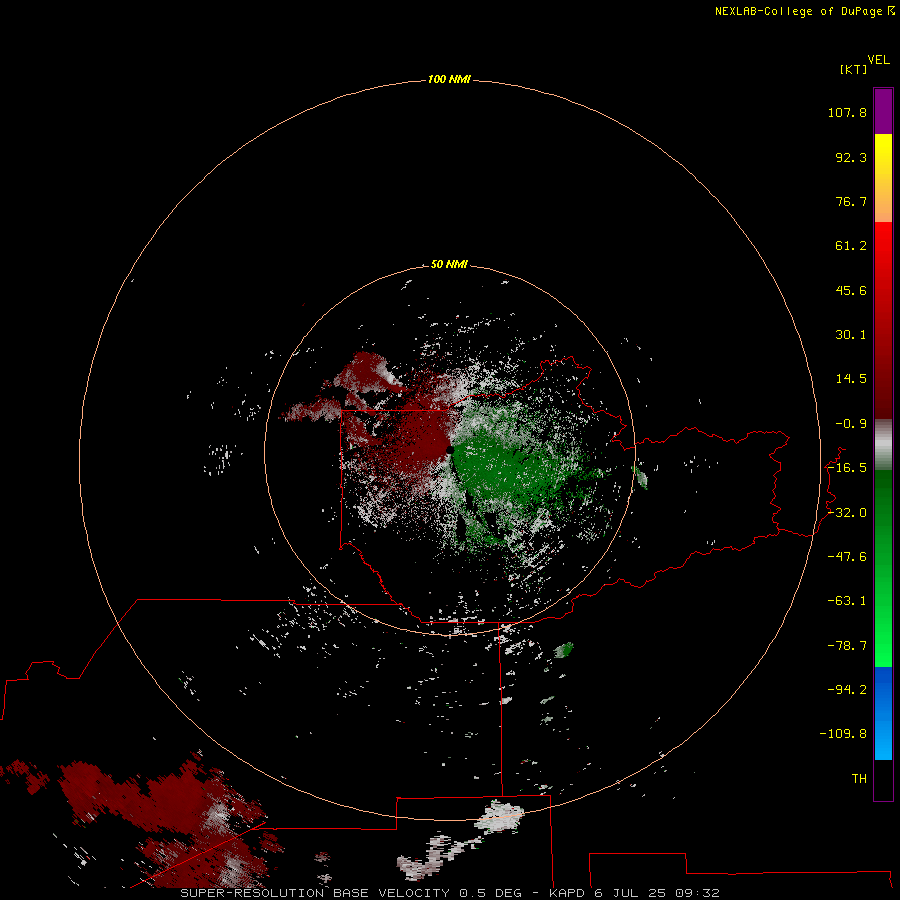Click the 45.6 velocity scale value
Screen dimensions: 900x900
click(851, 290)
